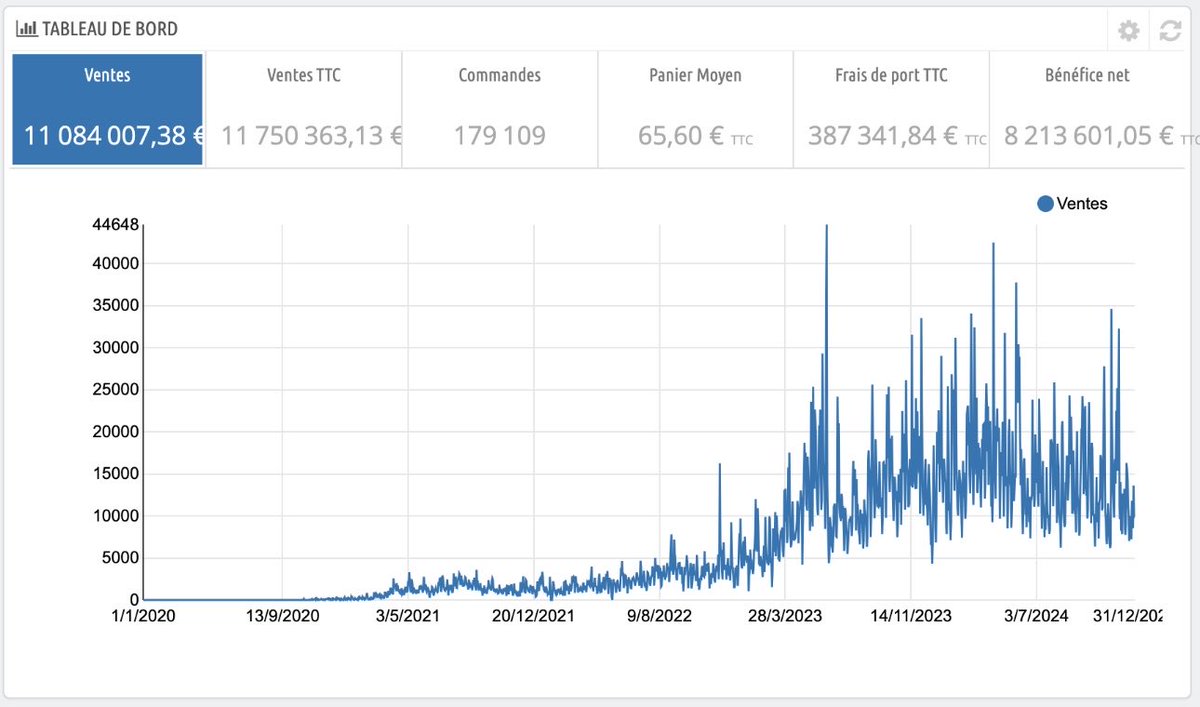Click the 3/7/2024 x-axis date
1200x707 pixels.
[x=1037, y=616]
